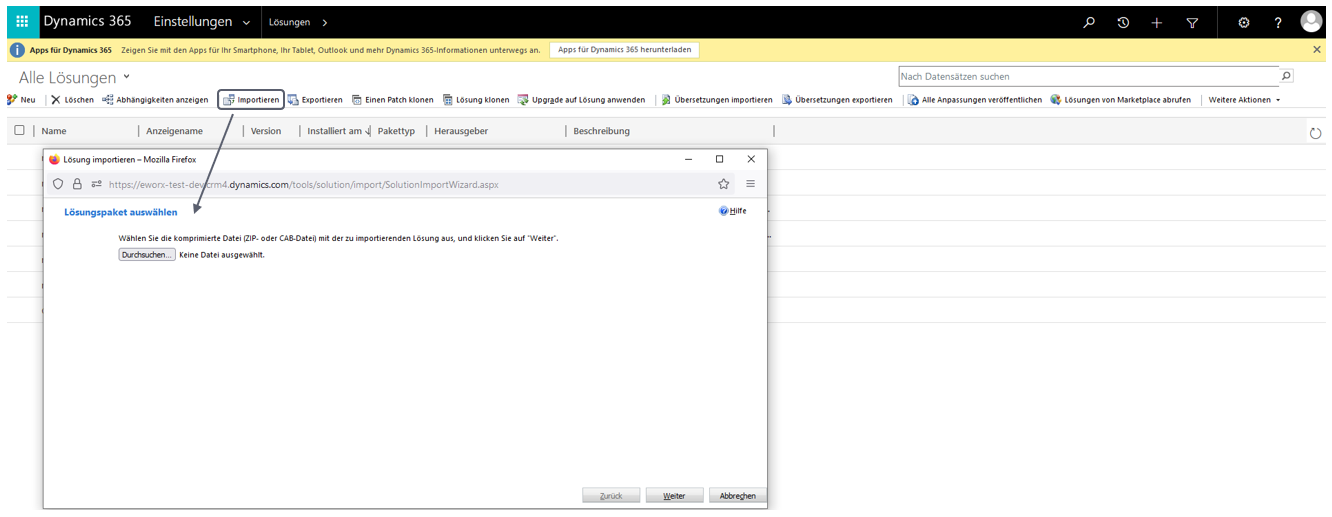
Task: Open Firefox hamburger menu in popup
Action: click(x=750, y=184)
